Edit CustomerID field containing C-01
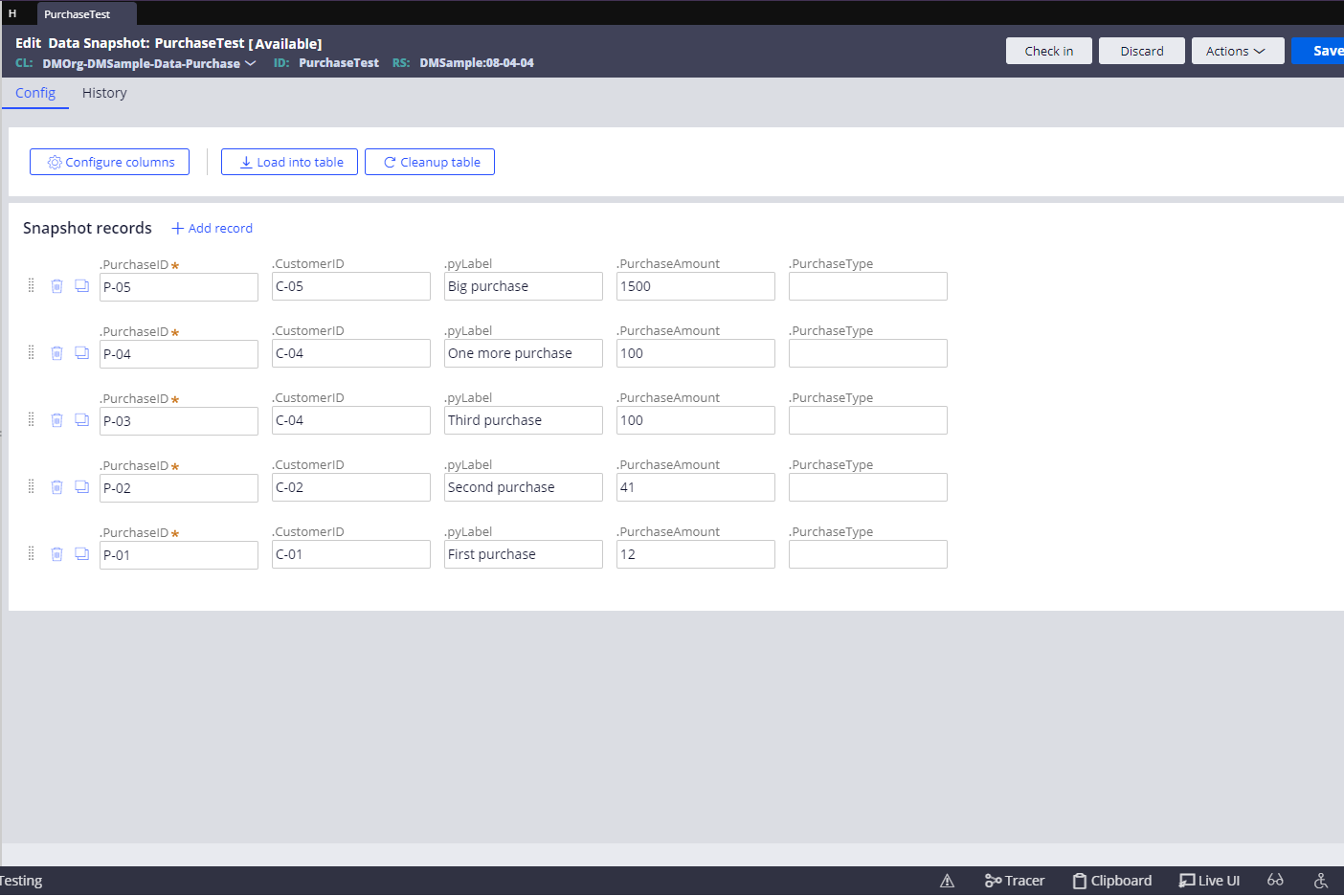Viewport: 1344px width, 896px height. (351, 554)
